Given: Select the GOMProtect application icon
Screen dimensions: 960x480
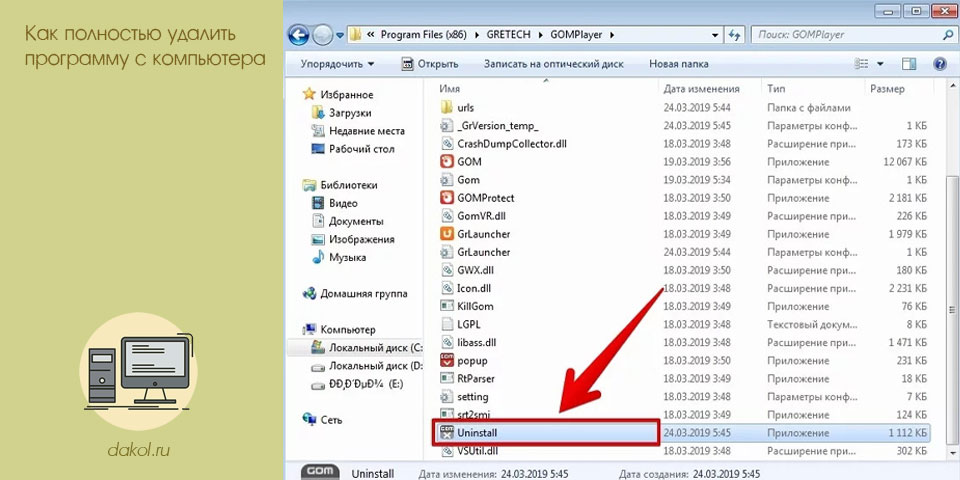Looking at the screenshot, I should [447, 198].
